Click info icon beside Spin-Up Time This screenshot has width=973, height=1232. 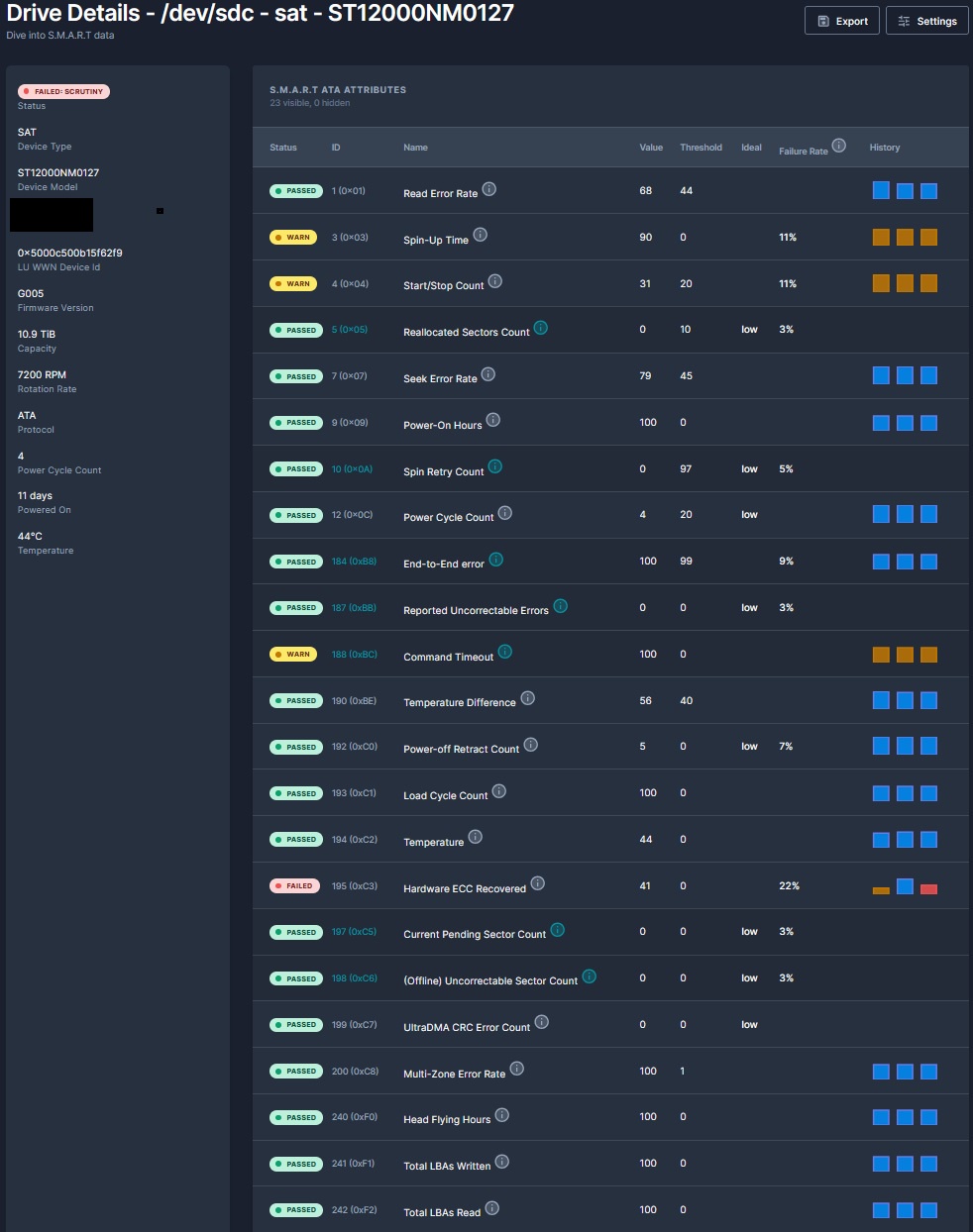point(480,235)
